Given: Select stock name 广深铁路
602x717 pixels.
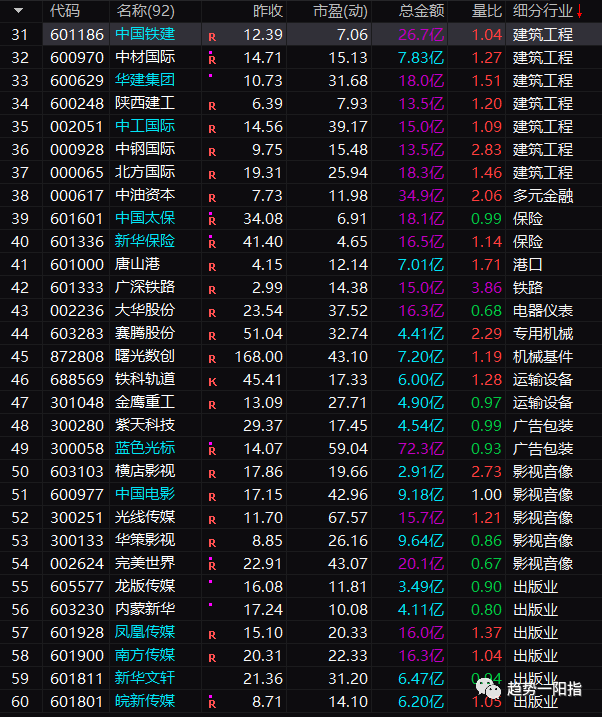Looking at the screenshot, I should (x=145, y=287).
